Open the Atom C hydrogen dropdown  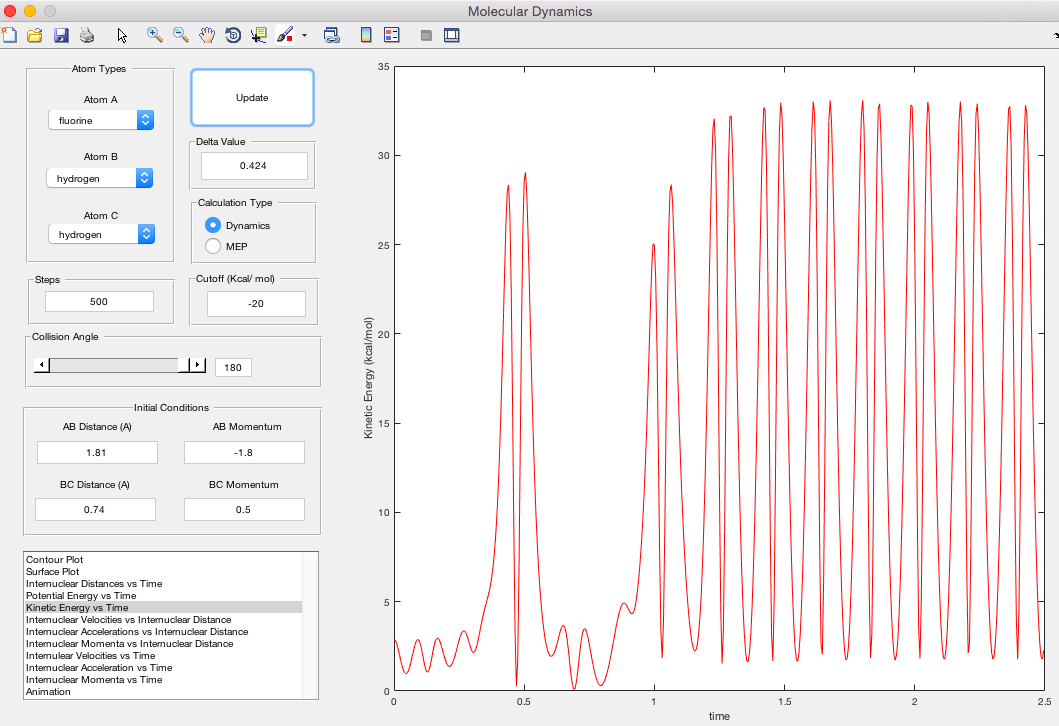[x=101, y=234]
